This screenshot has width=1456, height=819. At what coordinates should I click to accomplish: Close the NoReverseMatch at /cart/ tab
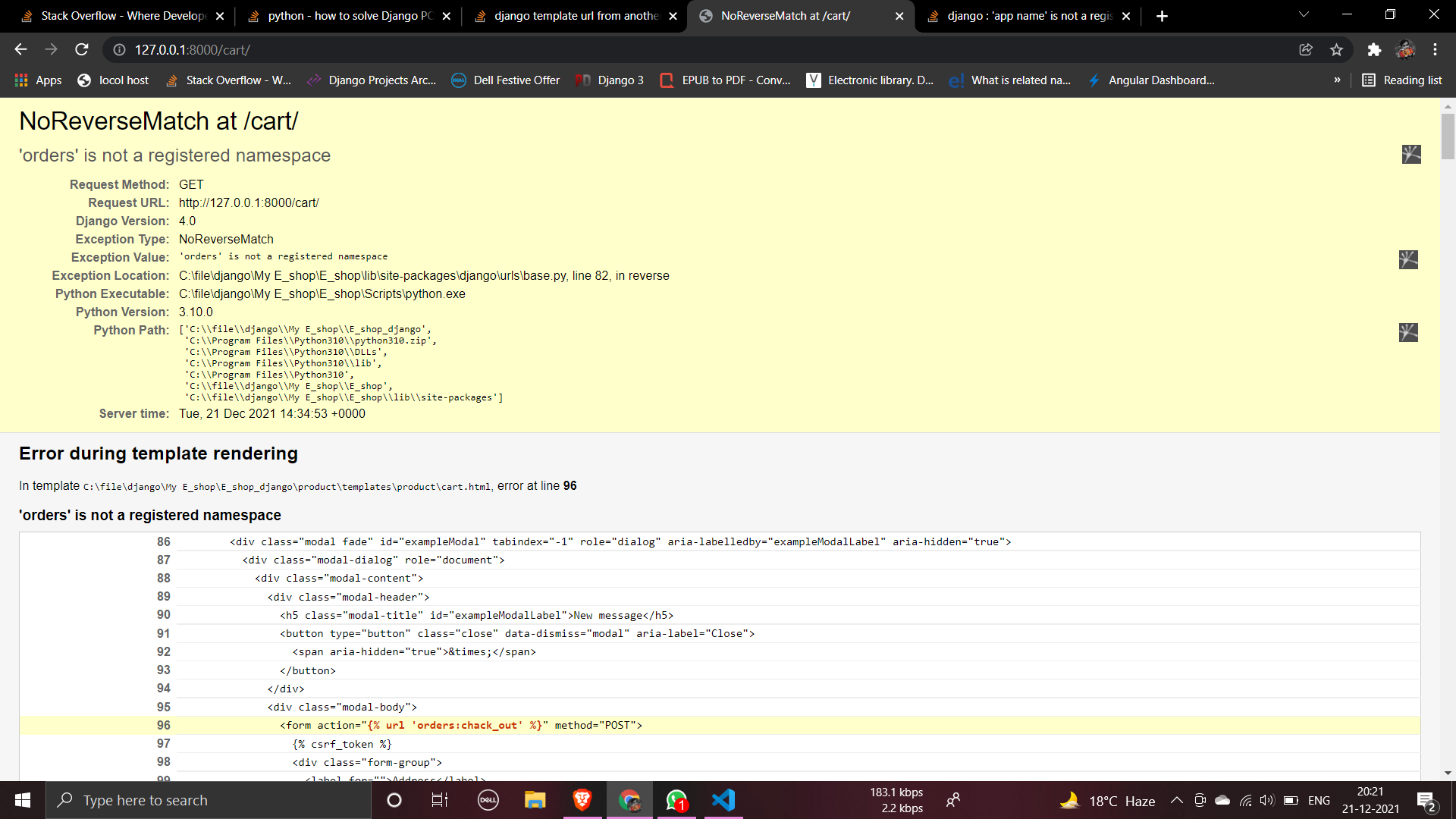[x=899, y=16]
